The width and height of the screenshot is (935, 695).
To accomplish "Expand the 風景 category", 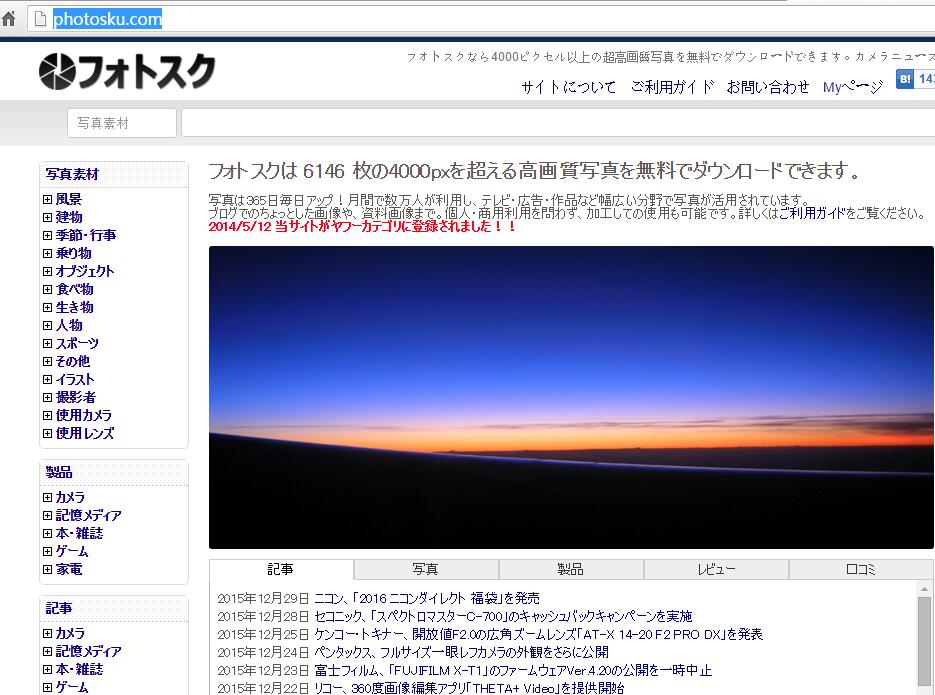I will click(48, 199).
